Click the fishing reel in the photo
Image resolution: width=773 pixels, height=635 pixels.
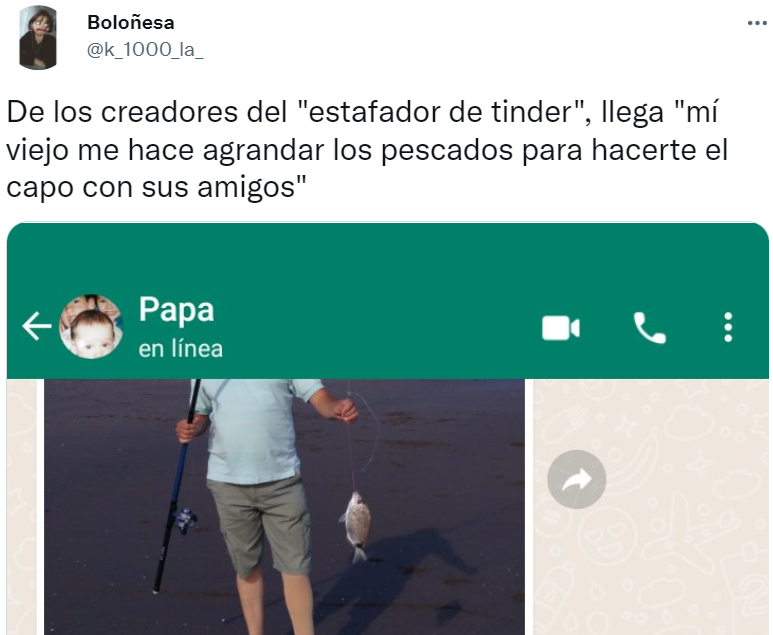pyautogui.click(x=185, y=520)
